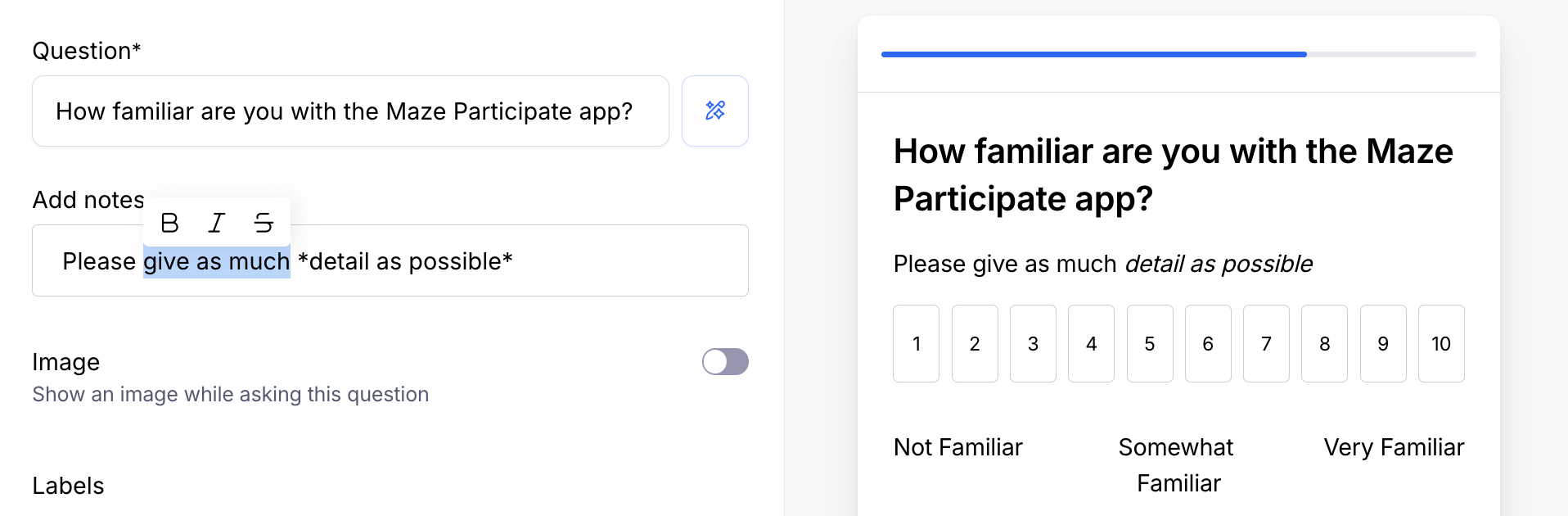The width and height of the screenshot is (1568, 516).
Task: Apply italic formatting to selected text
Action: [216, 223]
